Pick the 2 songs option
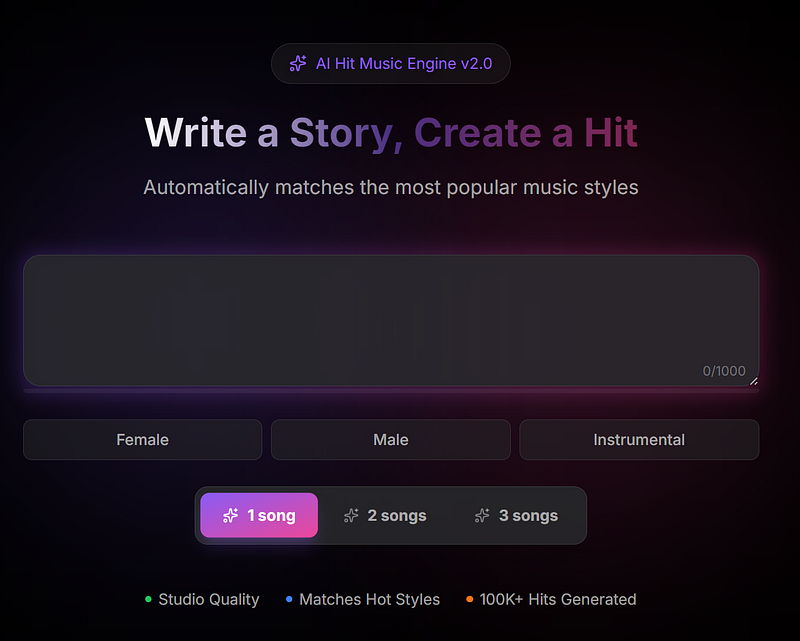The image size is (800, 641). click(x=385, y=515)
